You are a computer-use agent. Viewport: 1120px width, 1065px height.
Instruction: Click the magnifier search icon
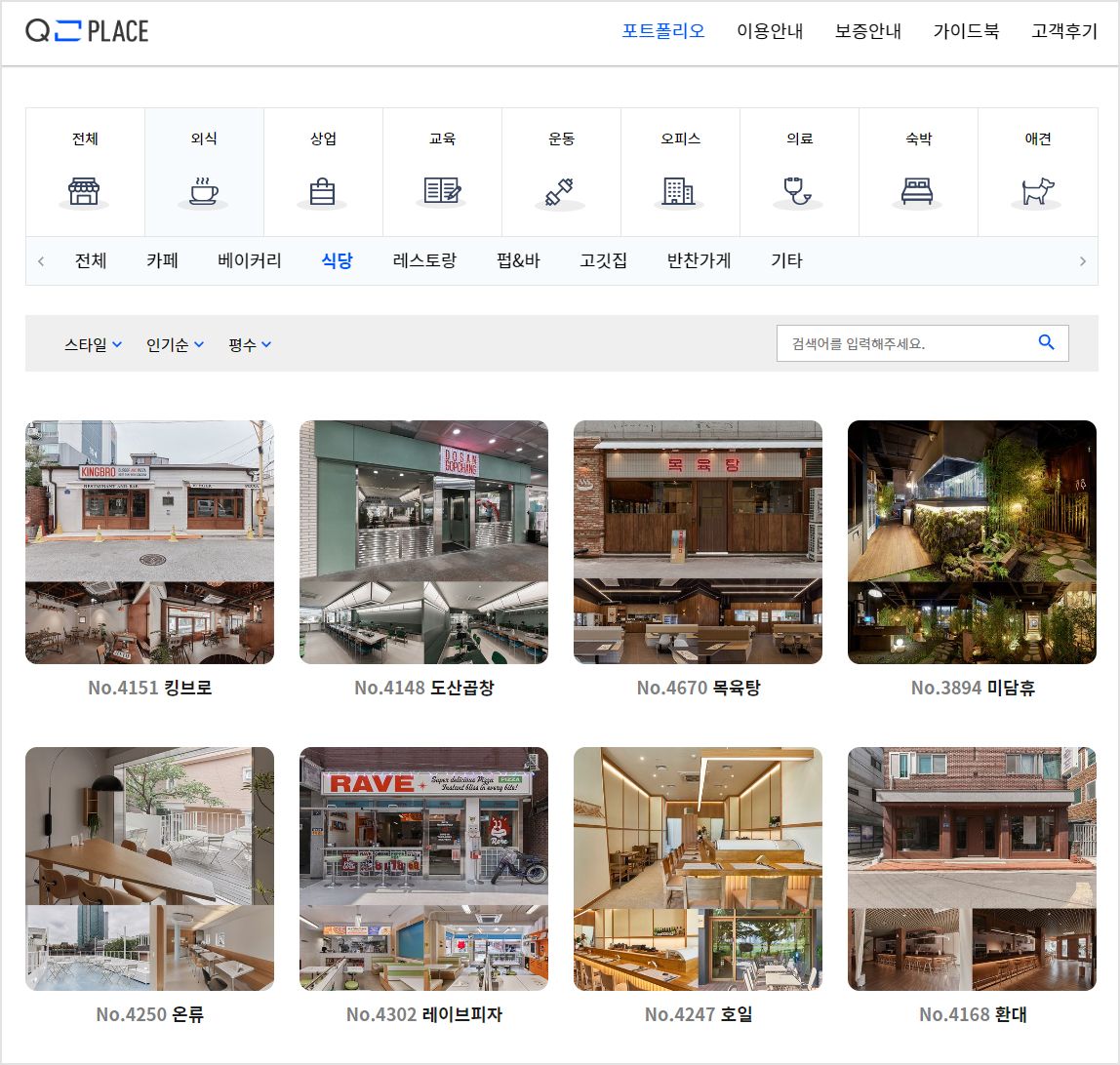tap(1047, 342)
